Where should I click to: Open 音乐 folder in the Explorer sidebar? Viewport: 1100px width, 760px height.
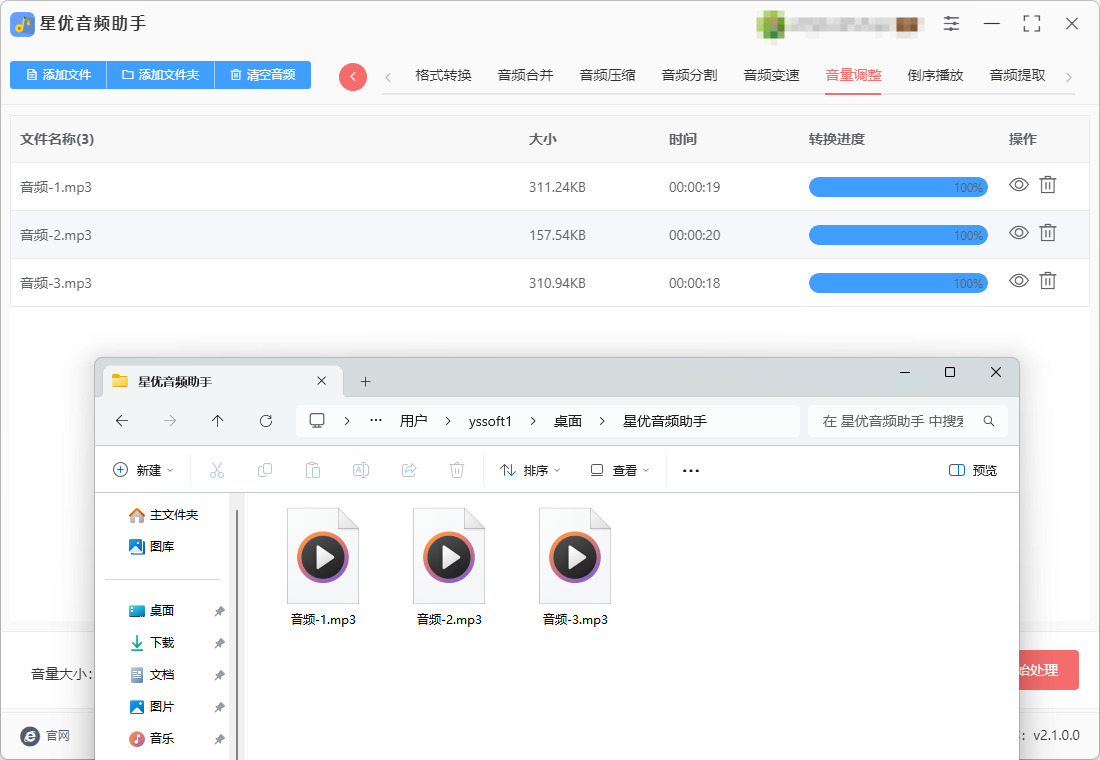click(x=152, y=738)
